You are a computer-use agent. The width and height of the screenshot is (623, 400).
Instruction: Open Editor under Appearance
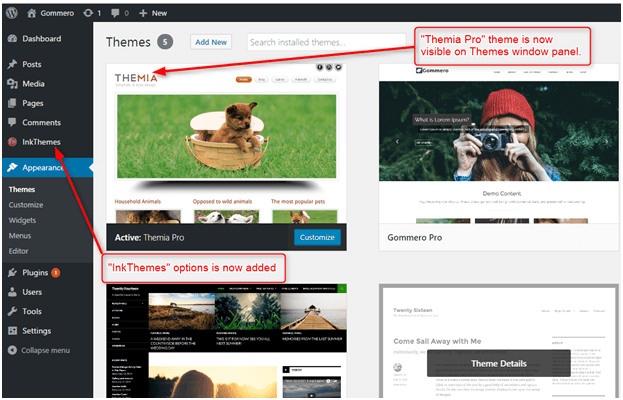point(18,251)
